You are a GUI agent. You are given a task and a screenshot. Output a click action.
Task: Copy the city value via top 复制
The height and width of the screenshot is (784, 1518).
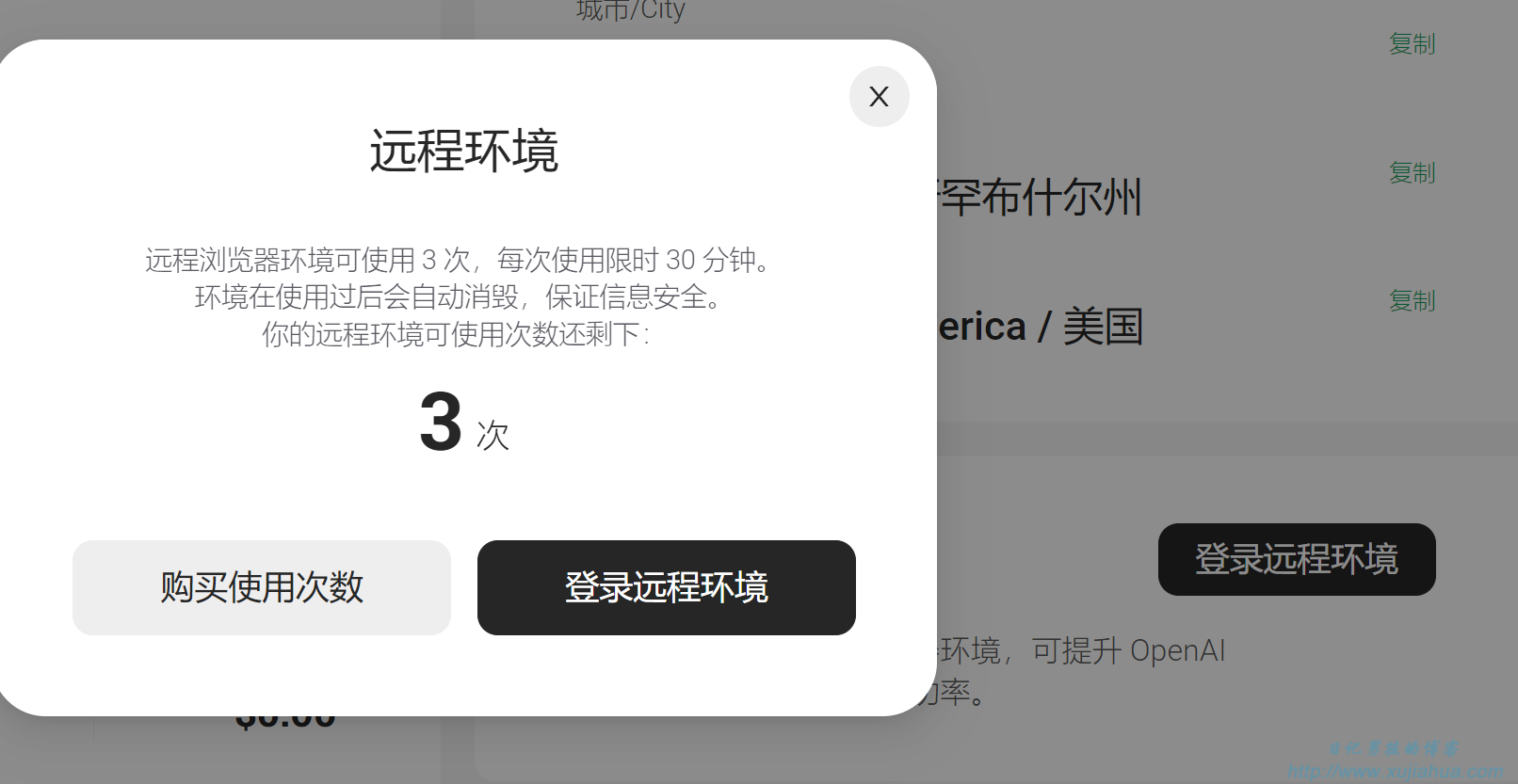[x=1412, y=44]
